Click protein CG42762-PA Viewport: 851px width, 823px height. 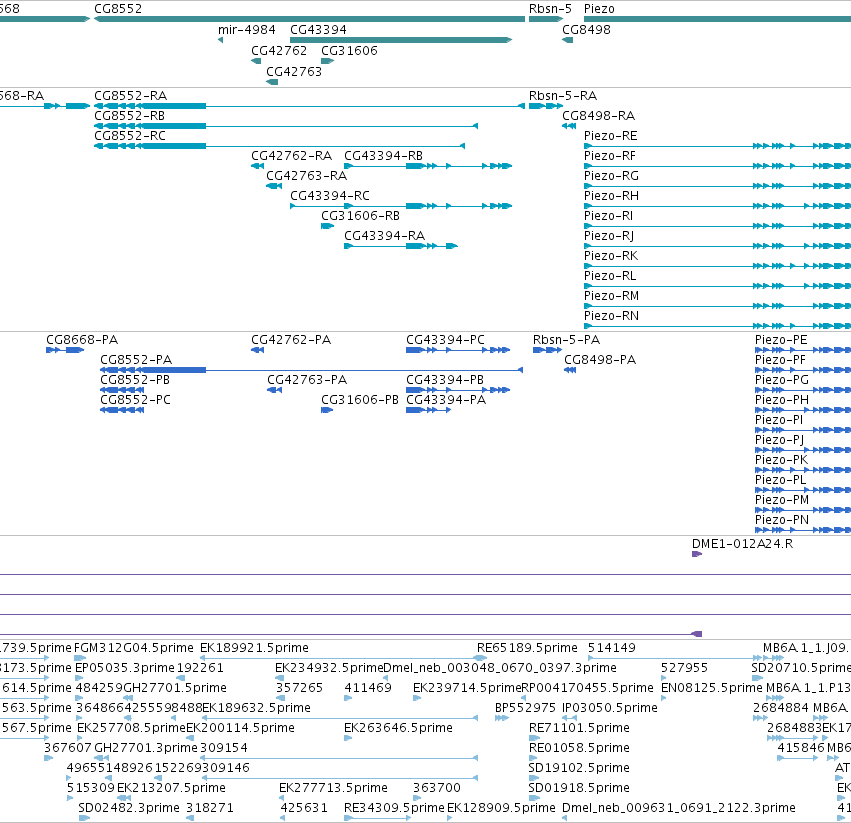291,340
